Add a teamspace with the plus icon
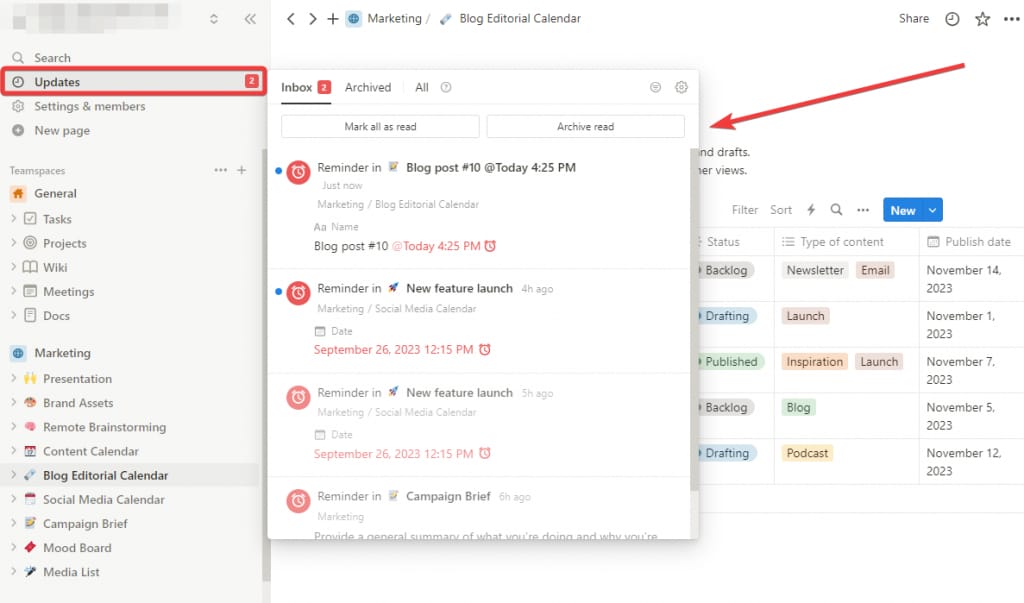Viewport: 1024px width, 603px height. pos(241,171)
